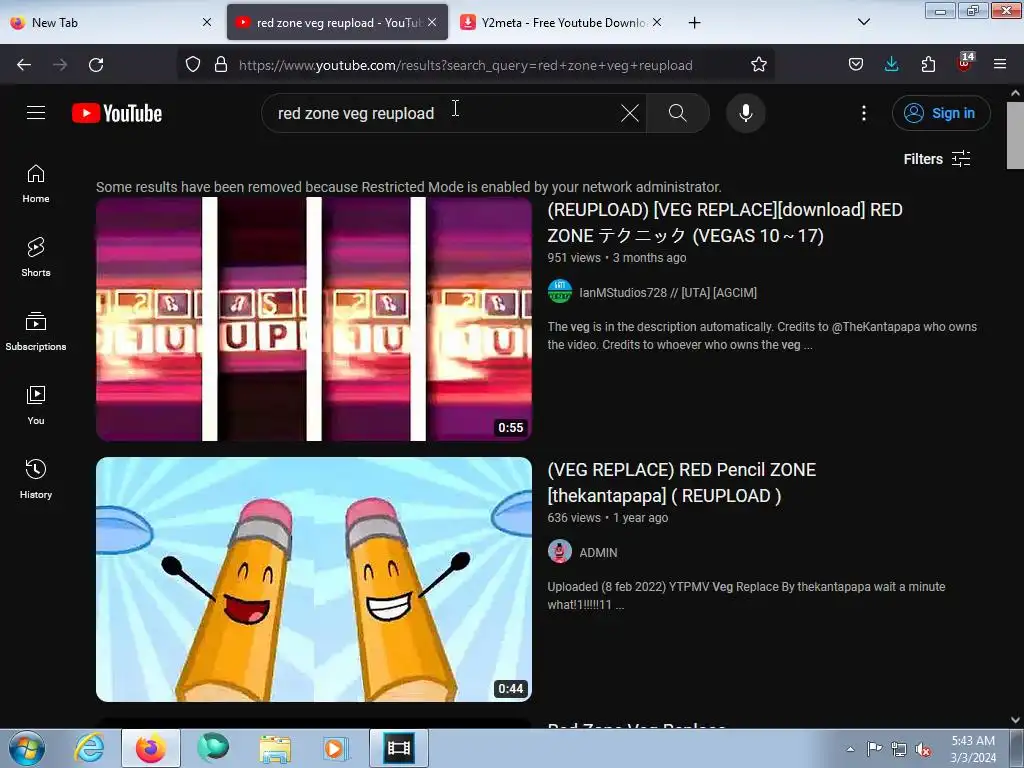Clear the search query with the X
Image resolution: width=1024 pixels, height=768 pixels.
(x=630, y=113)
